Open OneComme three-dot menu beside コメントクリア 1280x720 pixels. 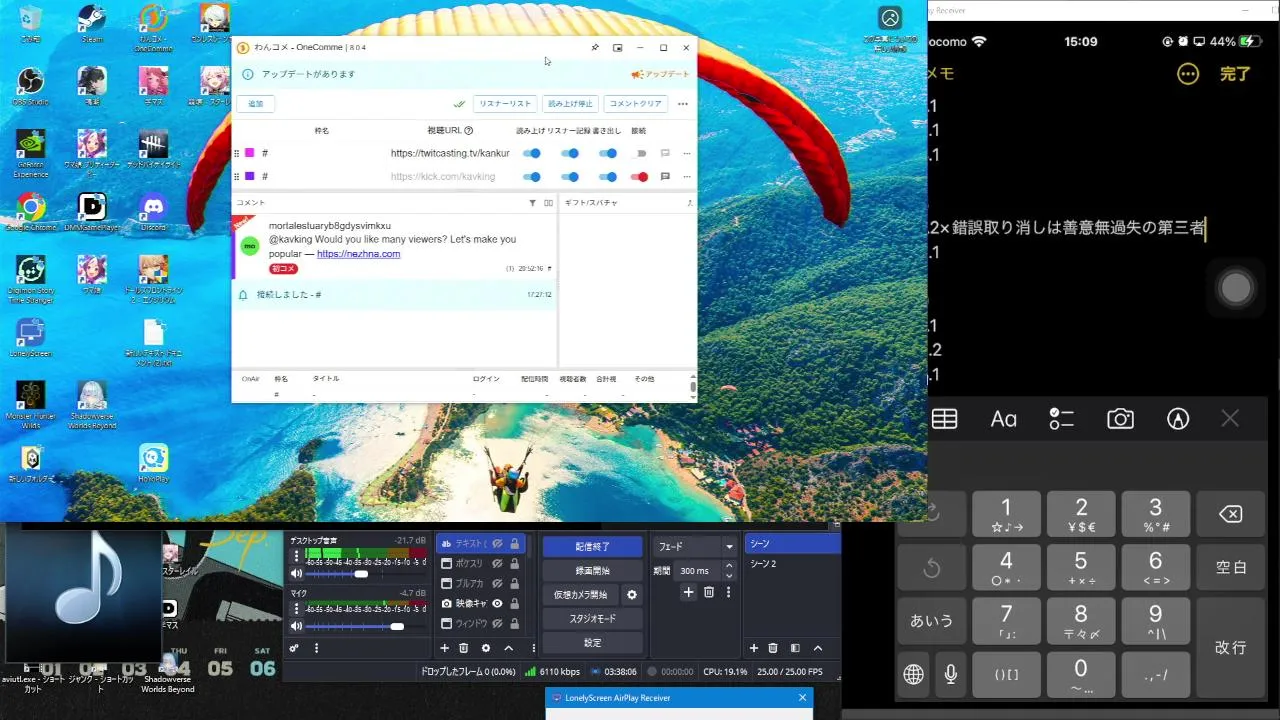[683, 104]
